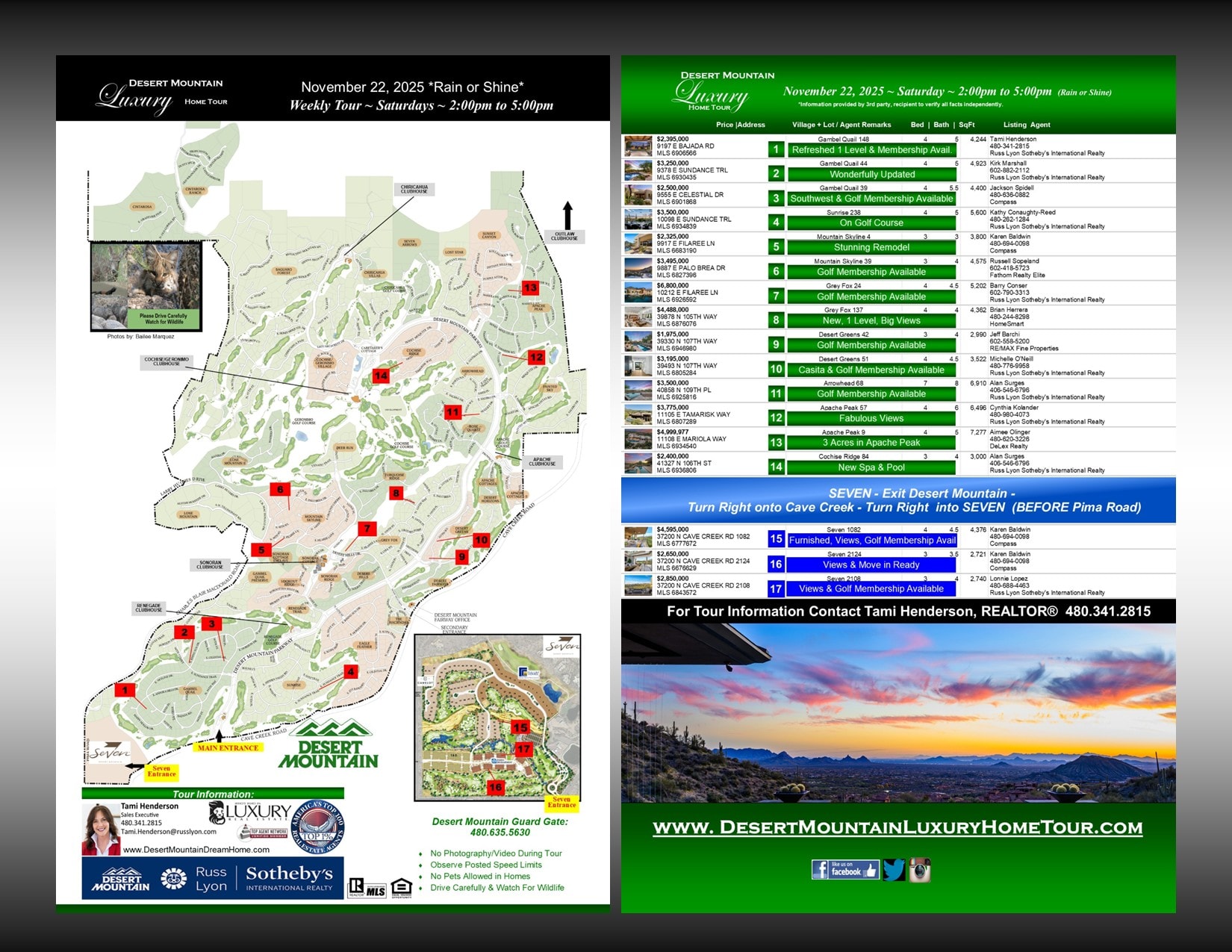The height and width of the screenshot is (952, 1232).
Task: Select red marker 13 on the map
Action: click(530, 287)
